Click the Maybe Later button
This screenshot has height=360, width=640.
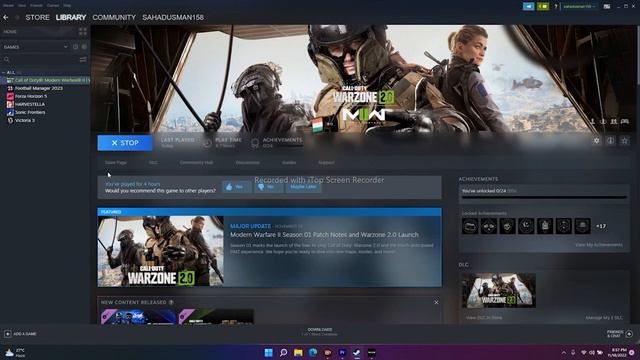tap(303, 187)
